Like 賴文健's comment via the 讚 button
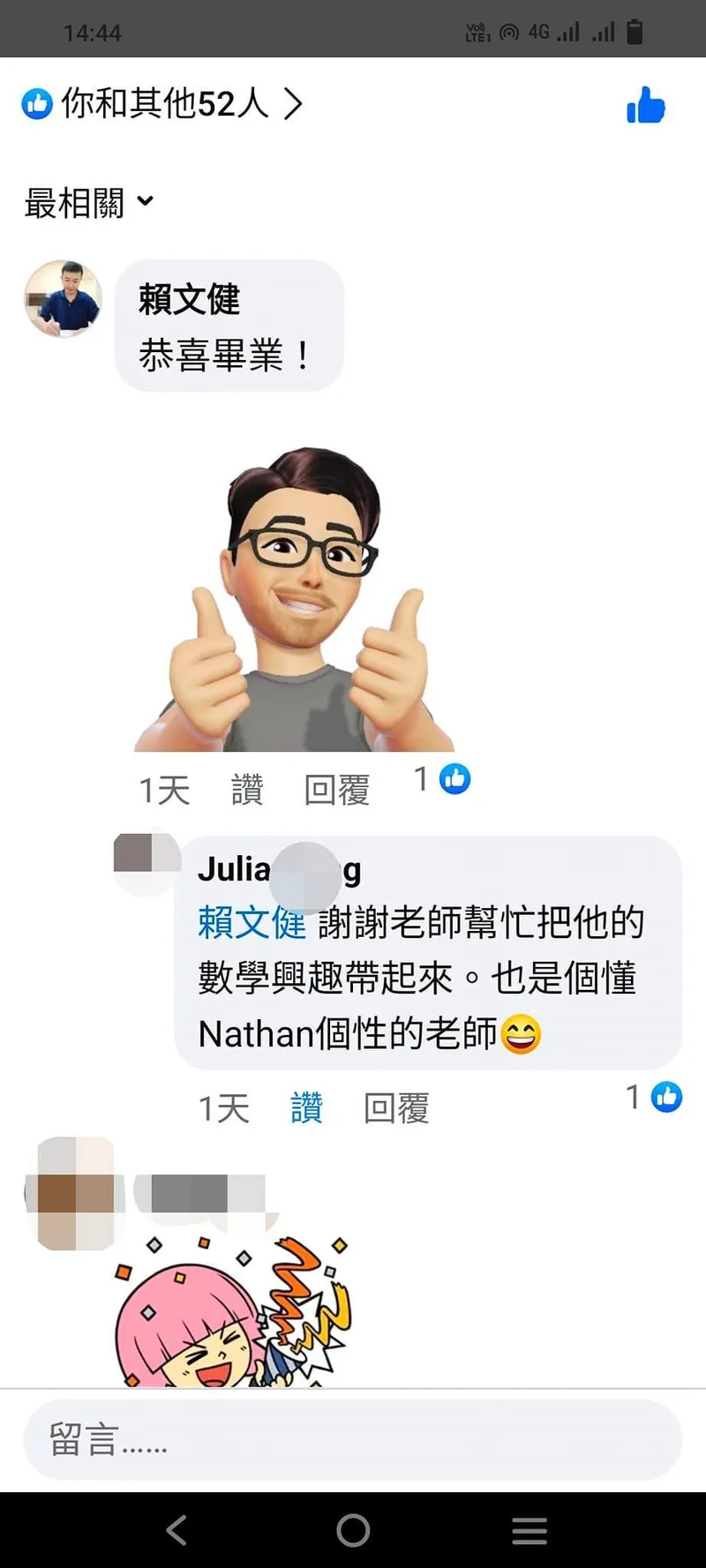Image resolution: width=706 pixels, height=1568 pixels. pos(247,789)
